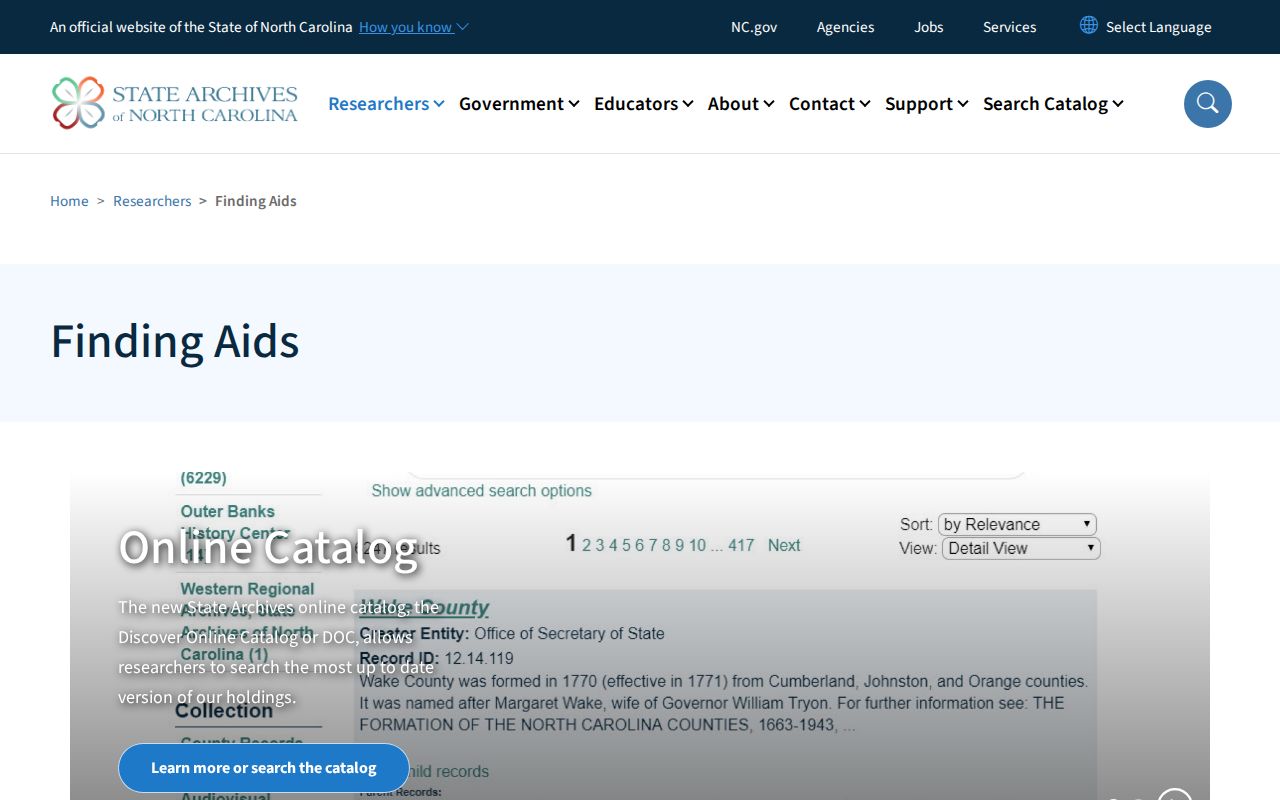The height and width of the screenshot is (800, 1280).
Task: Click the "Finding Aids" breadcrumb text
Action: 256,201
